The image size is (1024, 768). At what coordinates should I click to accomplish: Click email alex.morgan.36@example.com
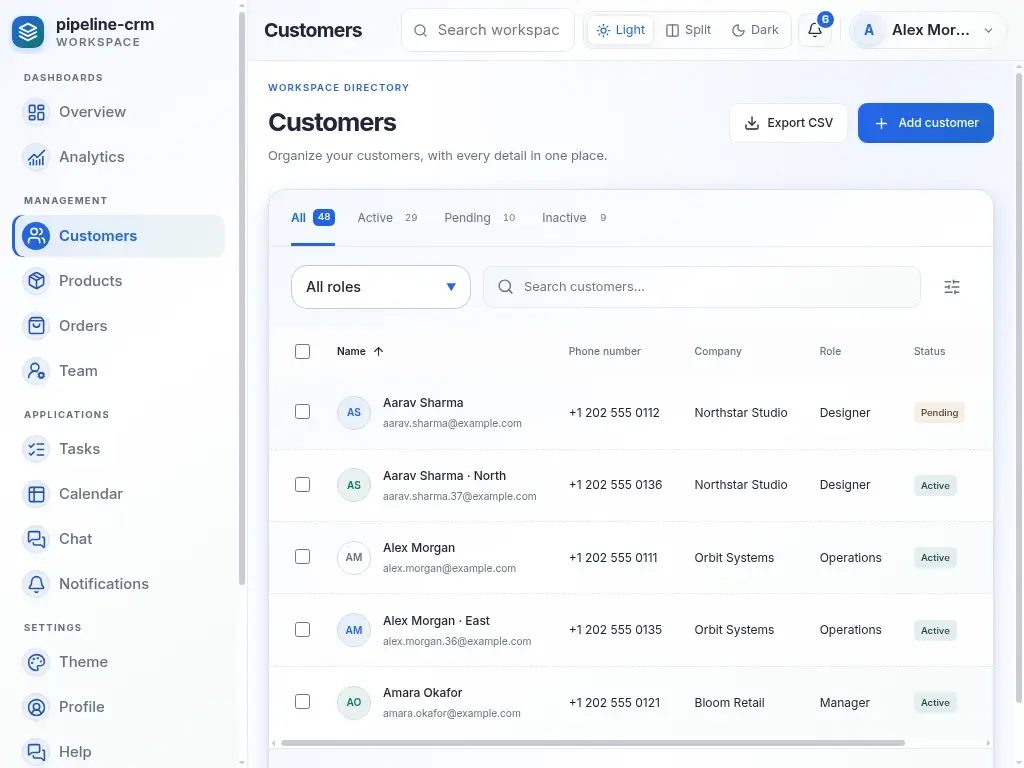(x=457, y=641)
